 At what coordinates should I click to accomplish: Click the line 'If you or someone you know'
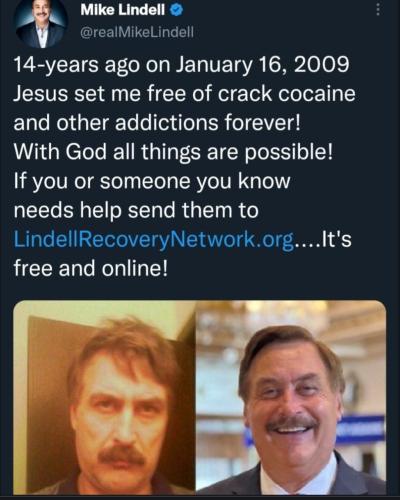point(152,182)
